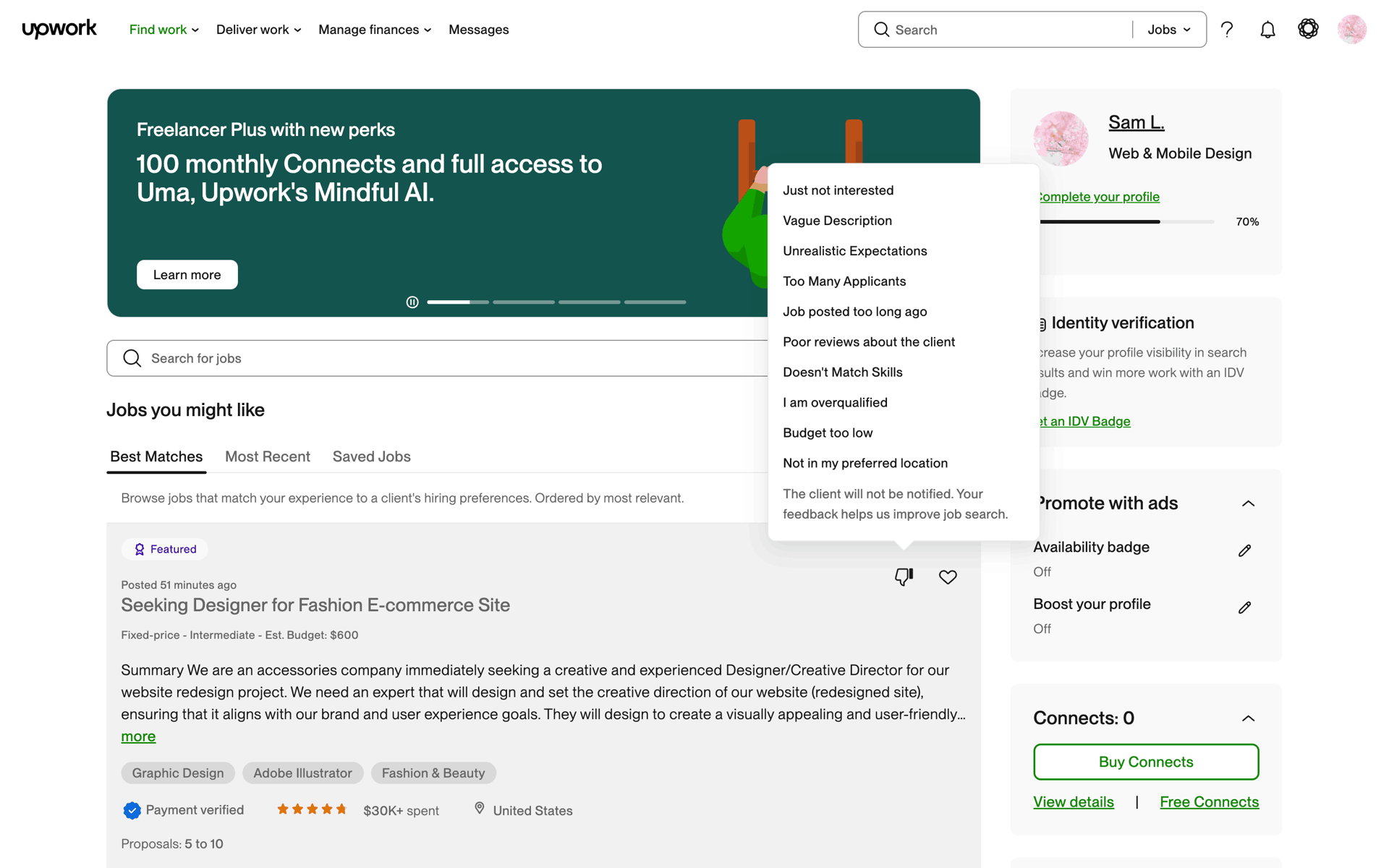Screen dimensions: 1389x868
Task: Click the Adobe Illustrator skill tag
Action: click(303, 773)
